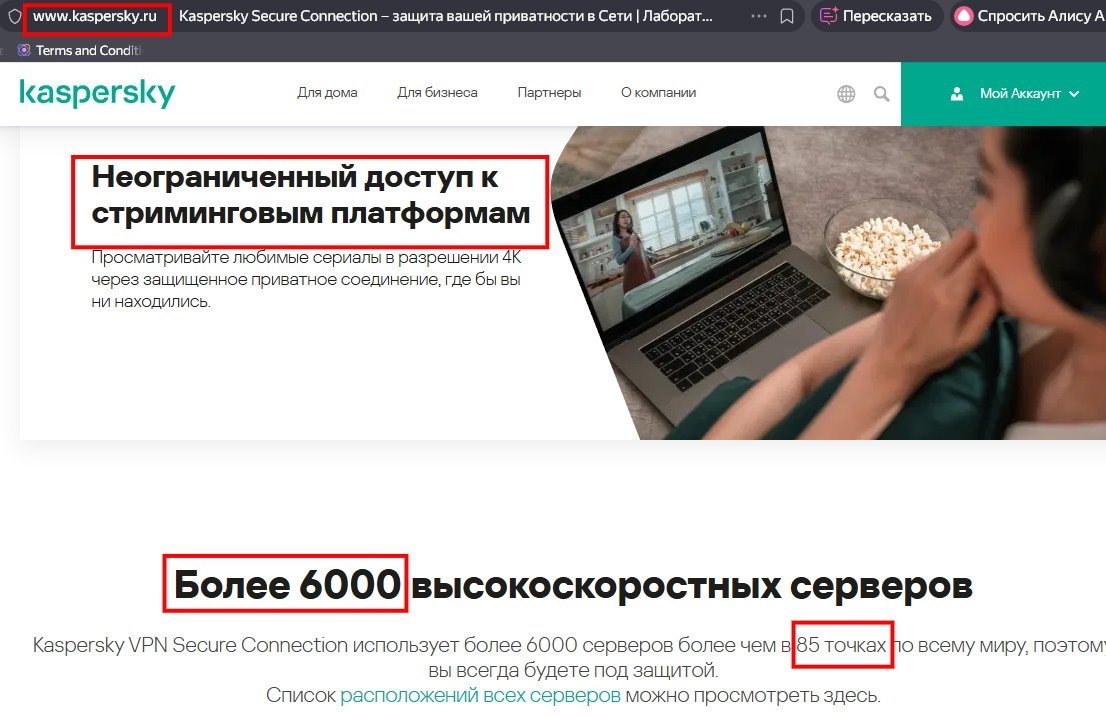Open the Для бизнеса menu
The image size is (1106, 718).
437,92
